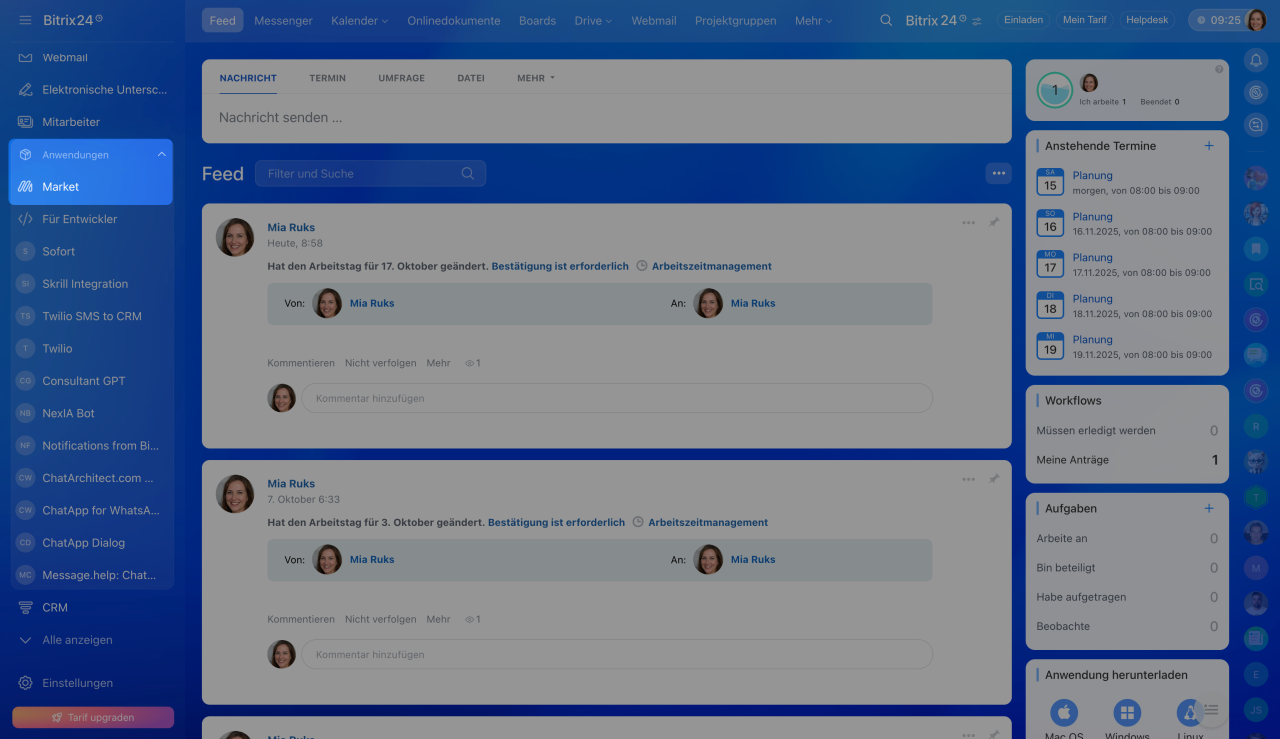Click the Mitarbeiter card icon in sidebar
The image size is (1280, 739).
[x=26, y=122]
